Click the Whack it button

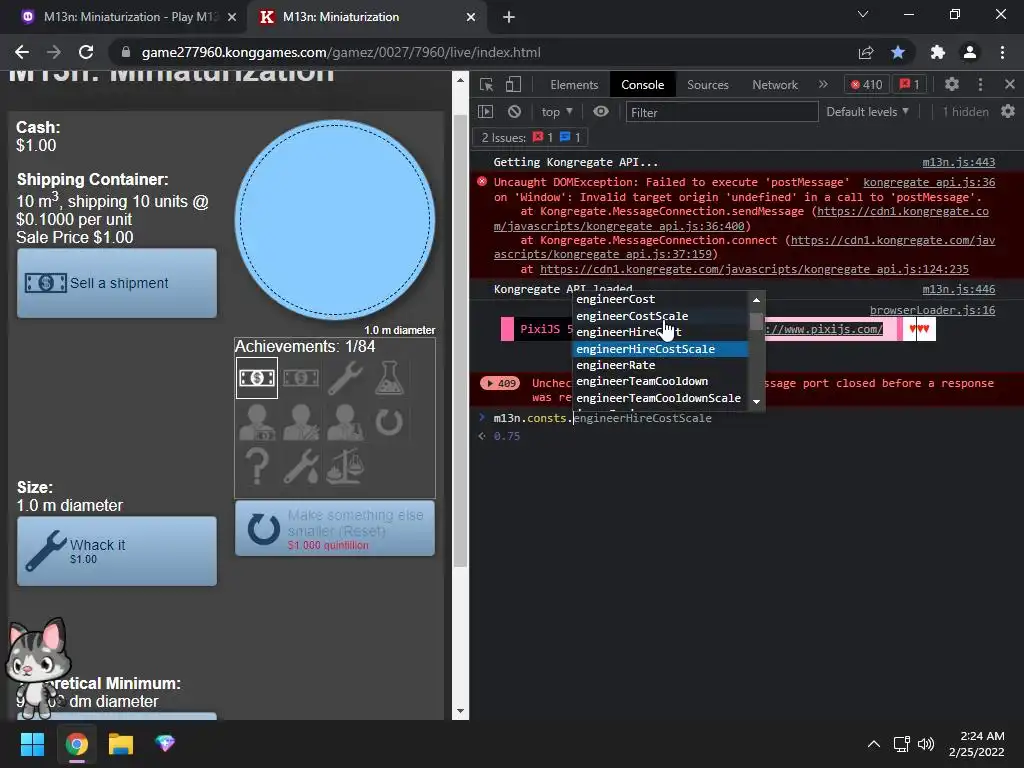(117, 551)
